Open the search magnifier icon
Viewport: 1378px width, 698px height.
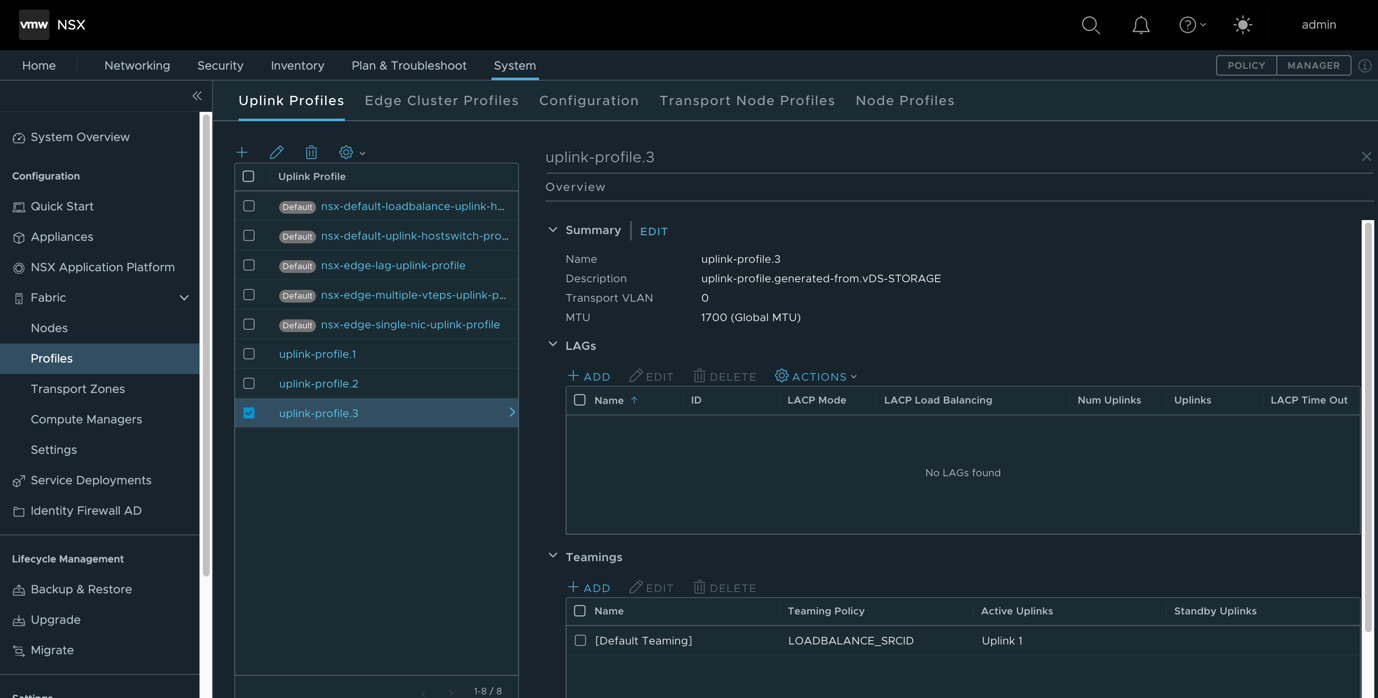click(x=1091, y=25)
